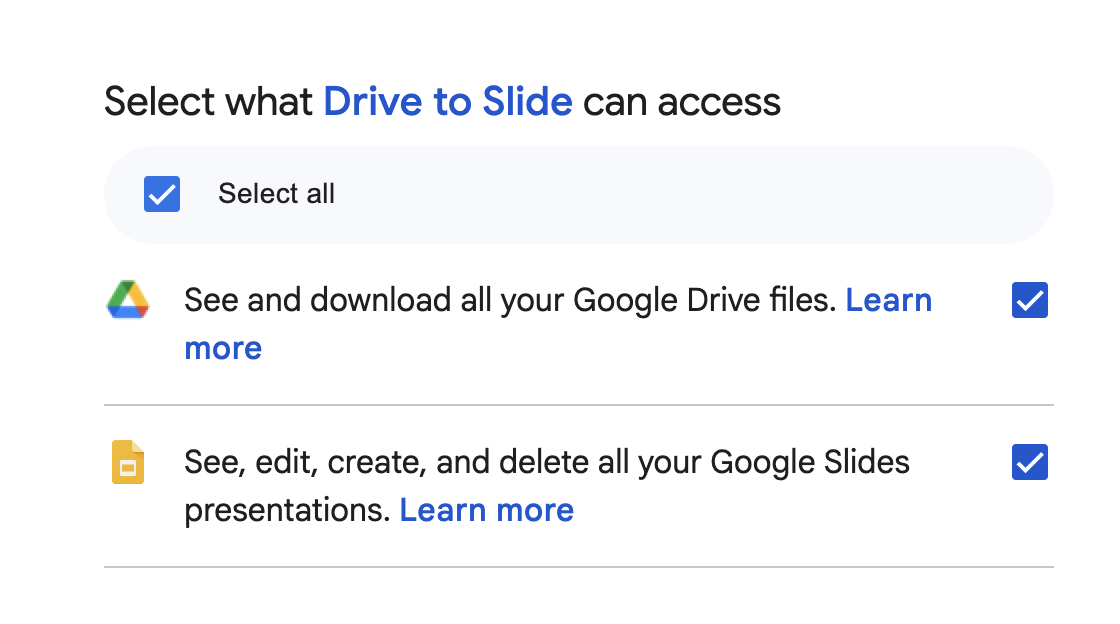The height and width of the screenshot is (624, 1120).
Task: Click the yellow Google Slides icon
Action: [x=128, y=462]
